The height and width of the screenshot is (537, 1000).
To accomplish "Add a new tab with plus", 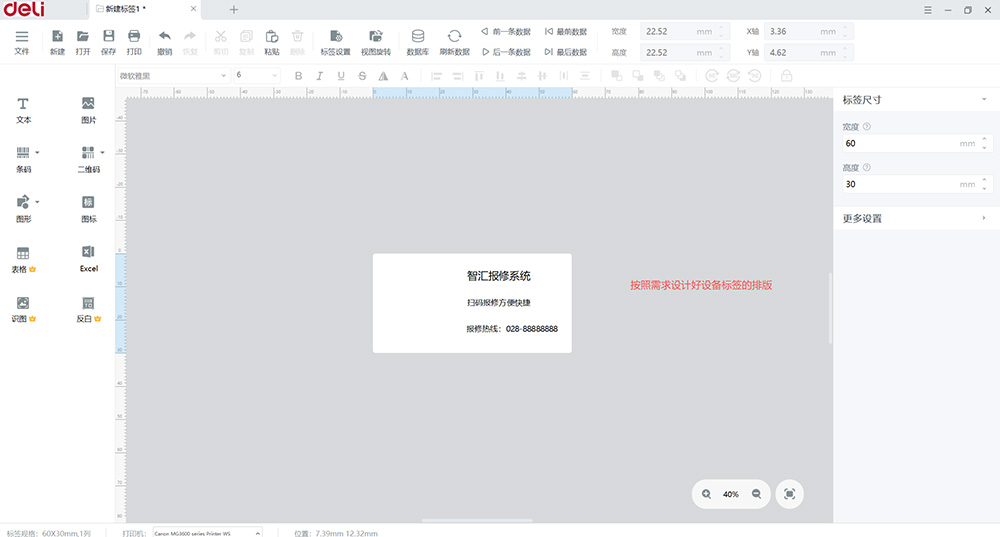I will (x=233, y=10).
